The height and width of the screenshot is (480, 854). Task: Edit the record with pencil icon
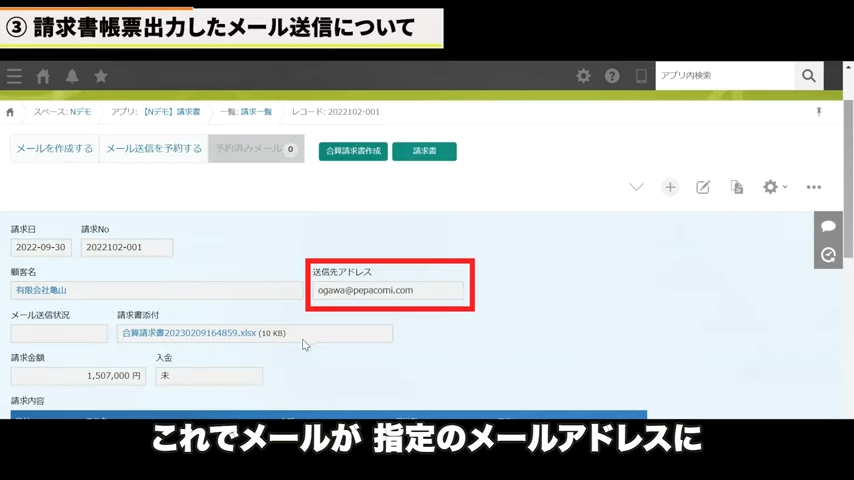click(x=703, y=187)
